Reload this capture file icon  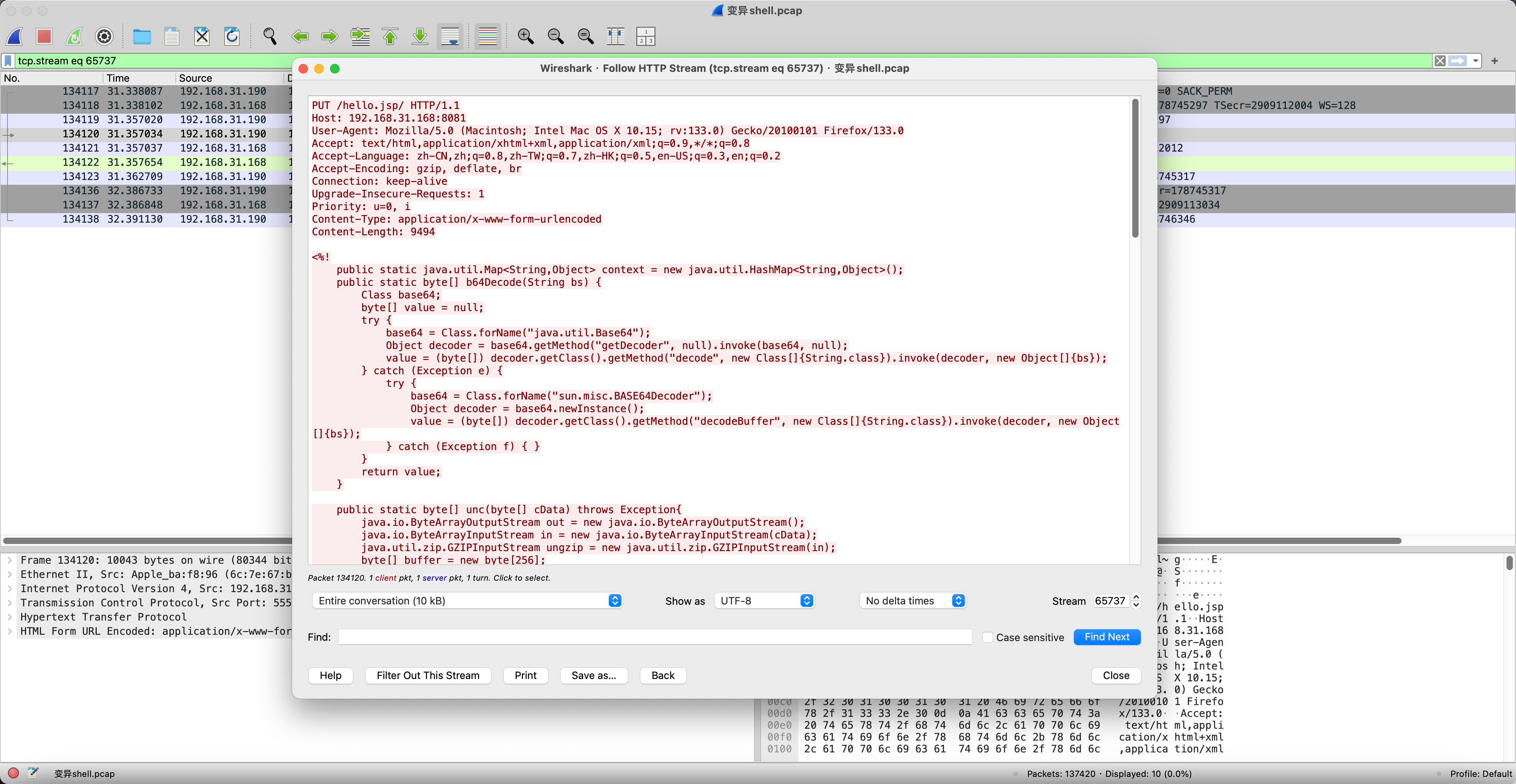(x=232, y=36)
